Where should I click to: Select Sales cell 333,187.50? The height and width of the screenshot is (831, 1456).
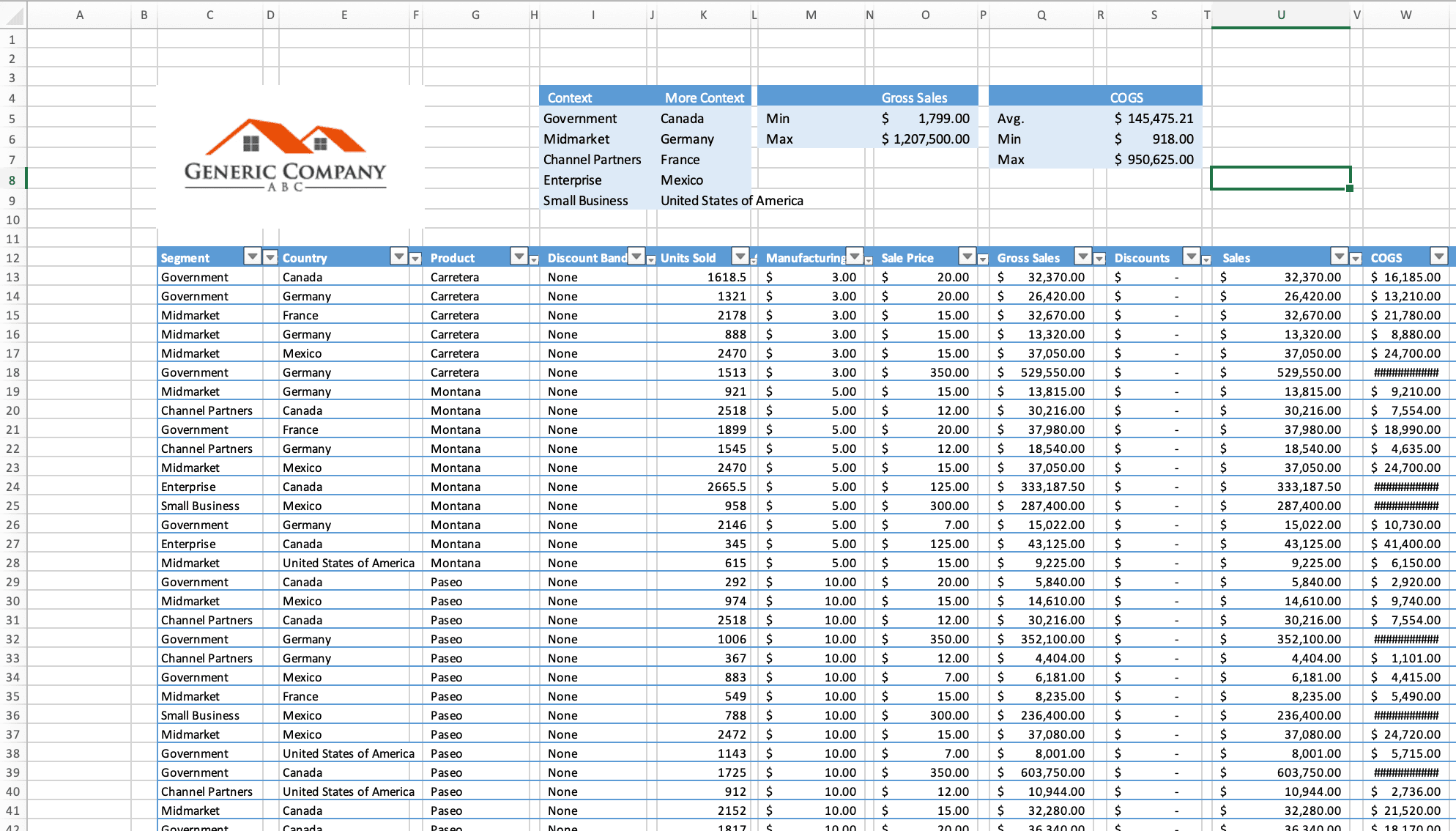[1281, 487]
